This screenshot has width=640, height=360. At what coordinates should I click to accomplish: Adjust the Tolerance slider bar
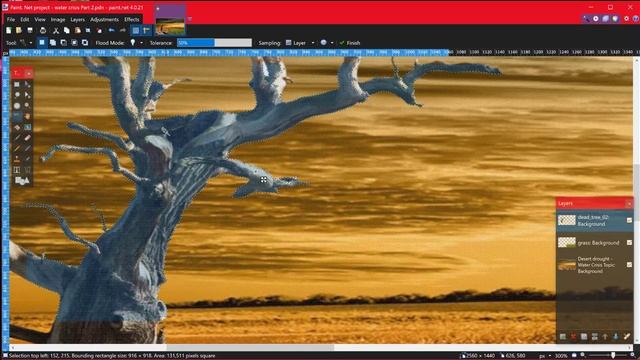click(214, 42)
